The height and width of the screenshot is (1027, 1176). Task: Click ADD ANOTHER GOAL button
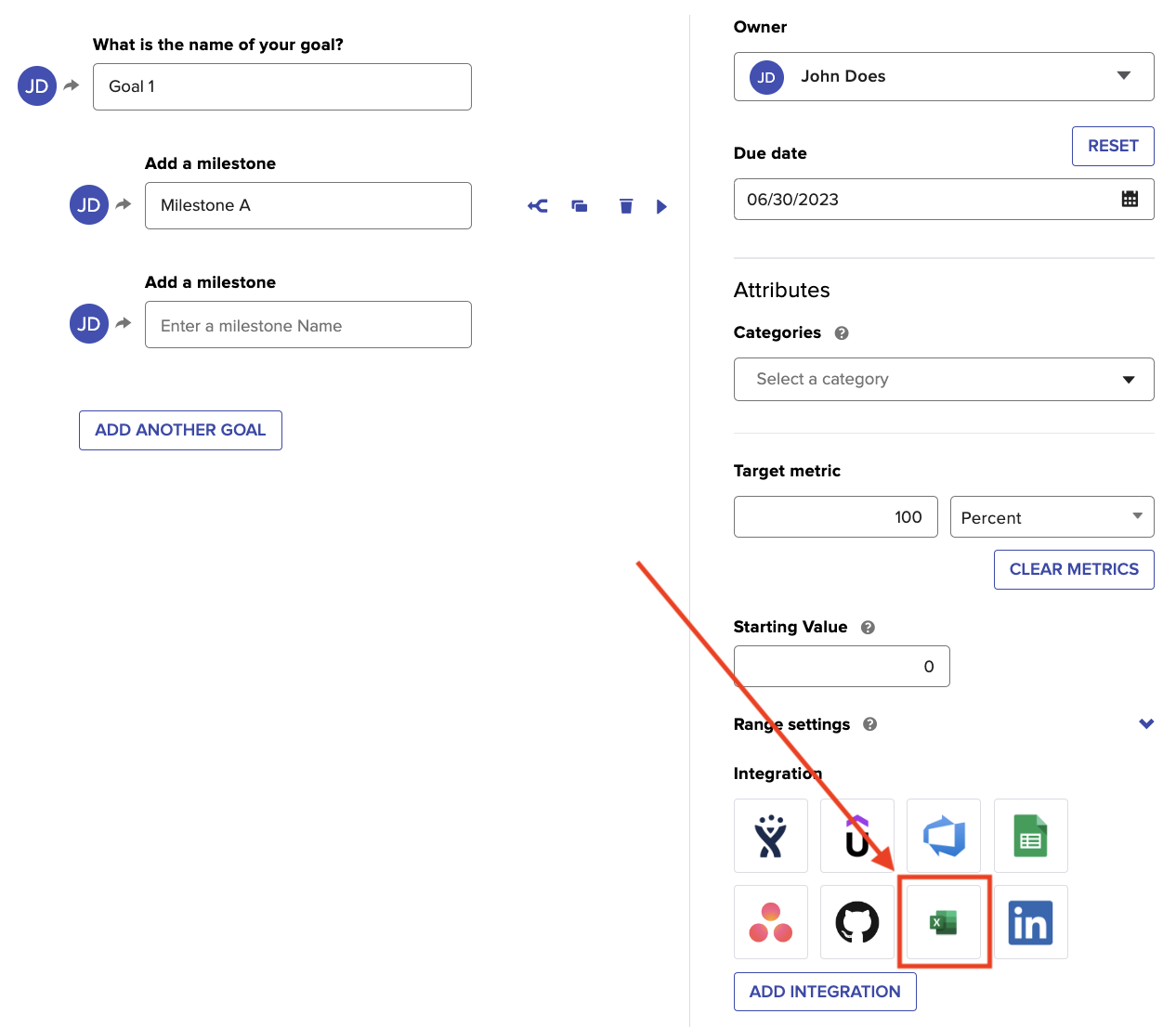[x=180, y=430]
